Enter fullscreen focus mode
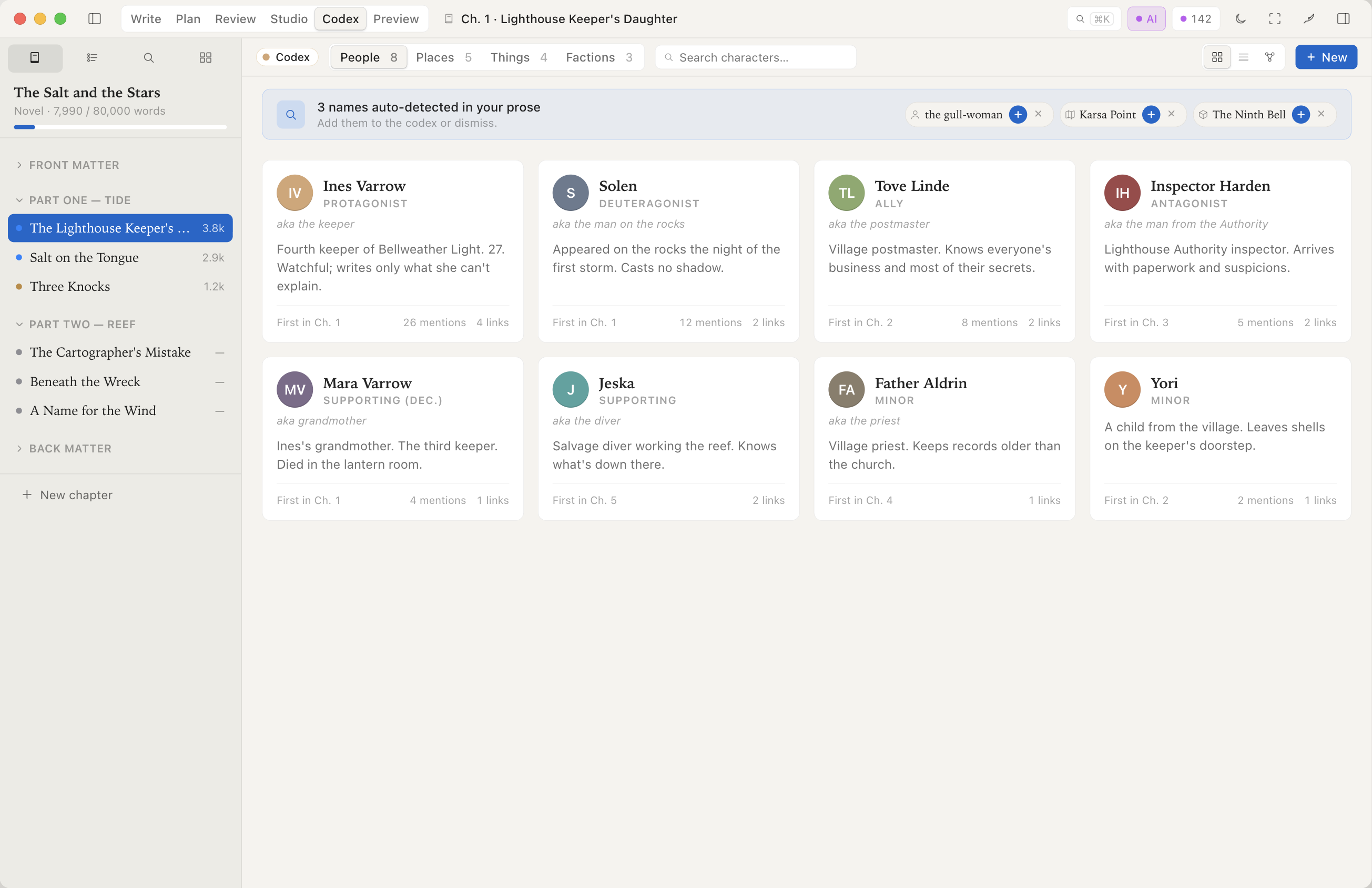The height and width of the screenshot is (888, 1372). pyautogui.click(x=1275, y=18)
